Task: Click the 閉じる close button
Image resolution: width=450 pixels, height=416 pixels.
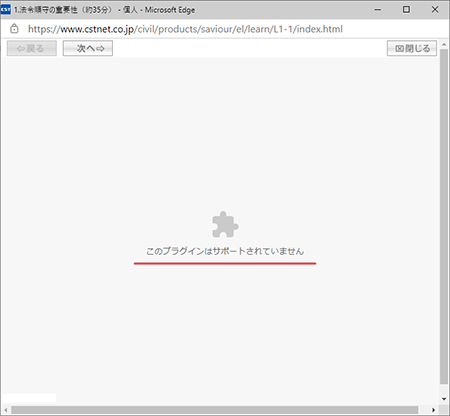Action: click(412, 48)
